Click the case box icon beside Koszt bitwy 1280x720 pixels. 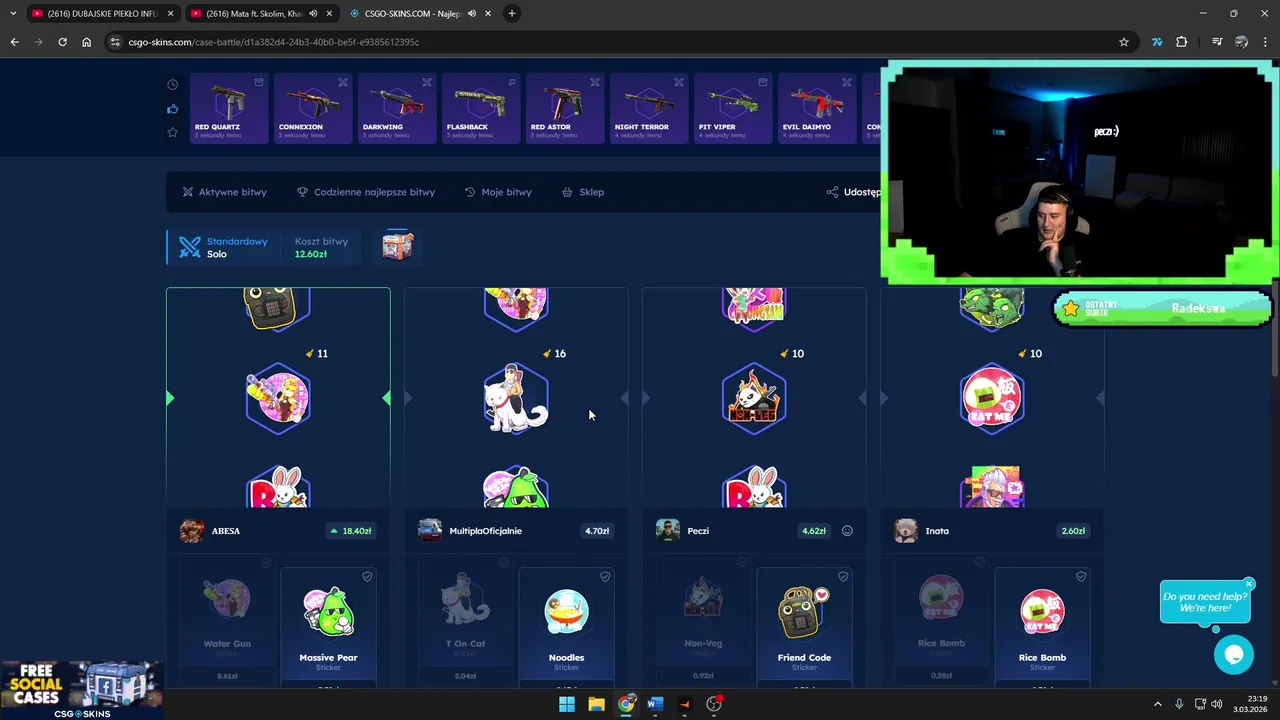coord(397,246)
